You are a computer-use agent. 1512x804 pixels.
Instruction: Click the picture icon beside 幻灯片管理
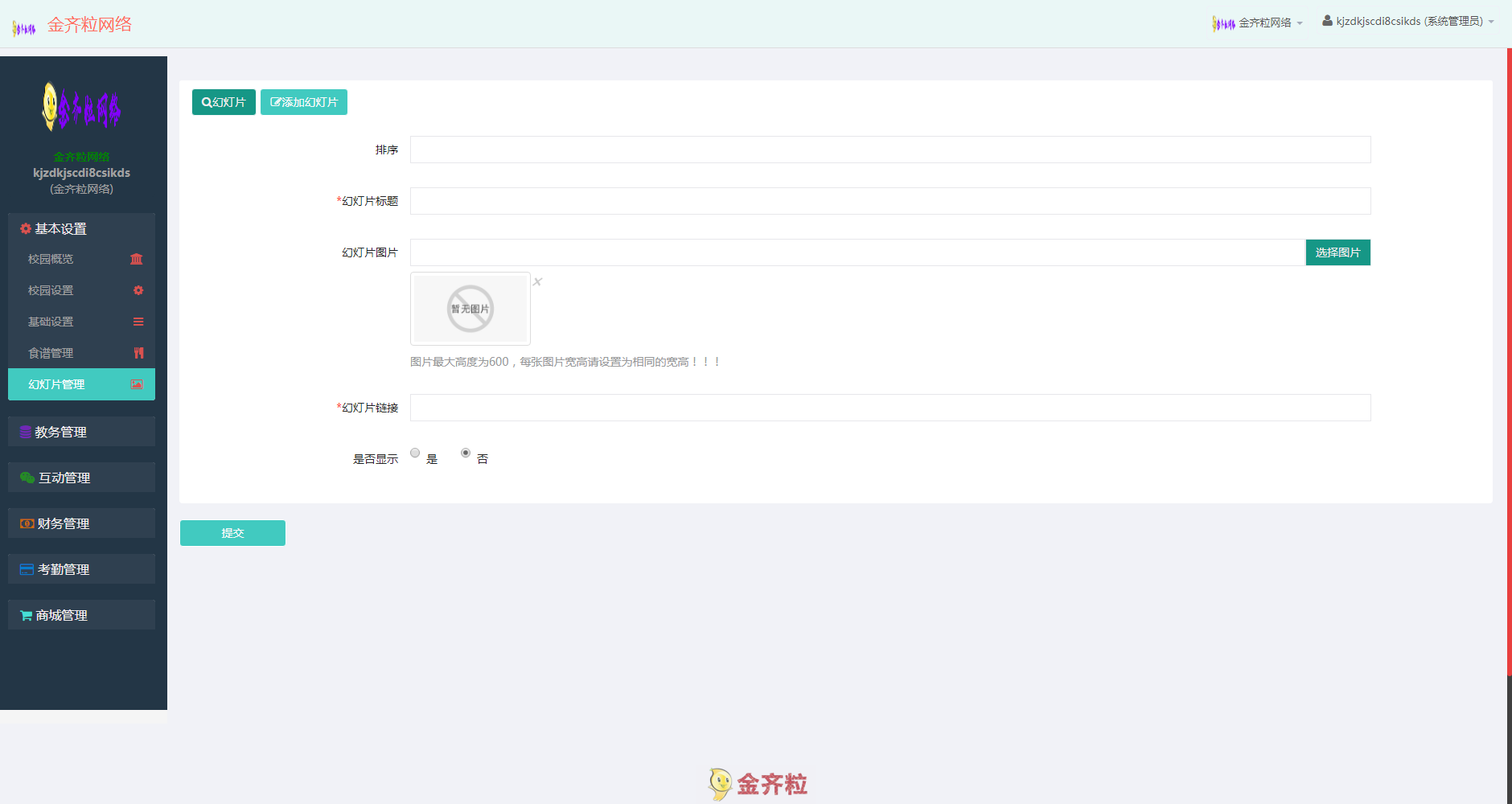[137, 384]
